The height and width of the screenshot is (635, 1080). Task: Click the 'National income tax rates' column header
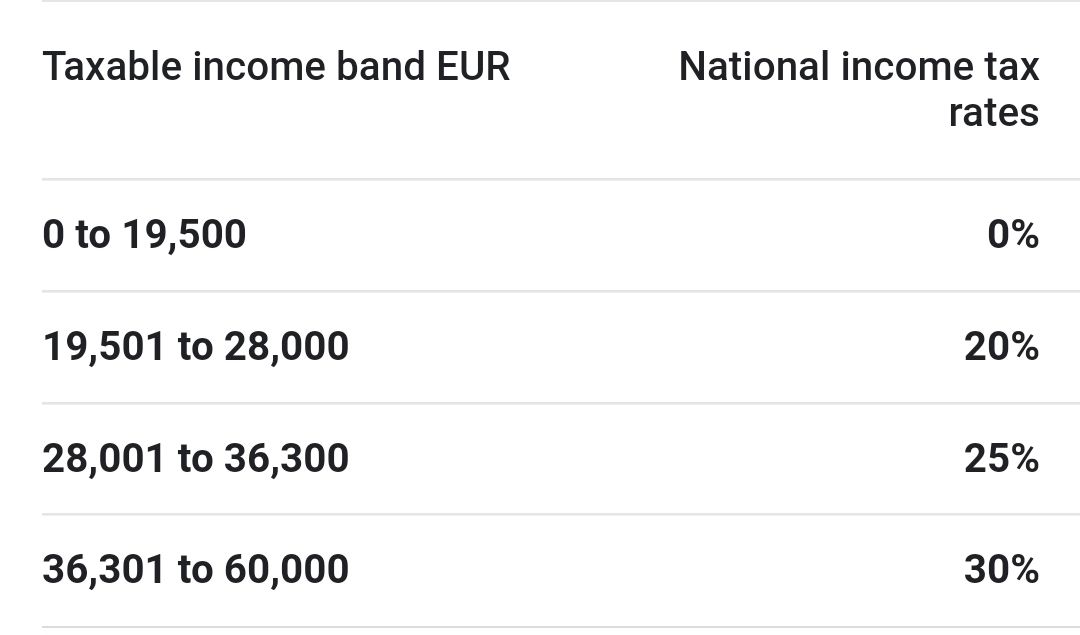[858, 89]
